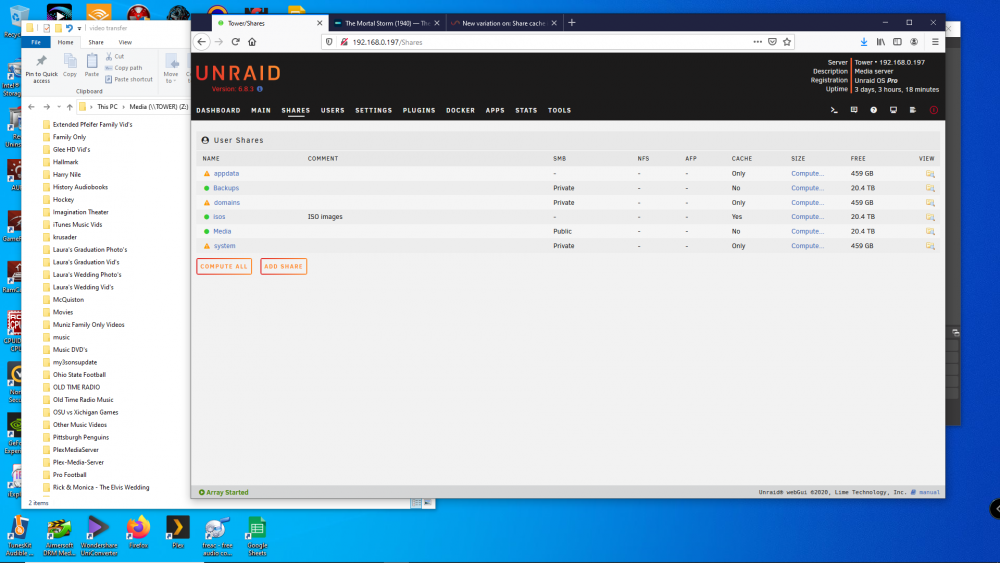Screen dimensions: 1000x563
Task: Open Move to dropdown in Explorer
Action: coord(171,68)
